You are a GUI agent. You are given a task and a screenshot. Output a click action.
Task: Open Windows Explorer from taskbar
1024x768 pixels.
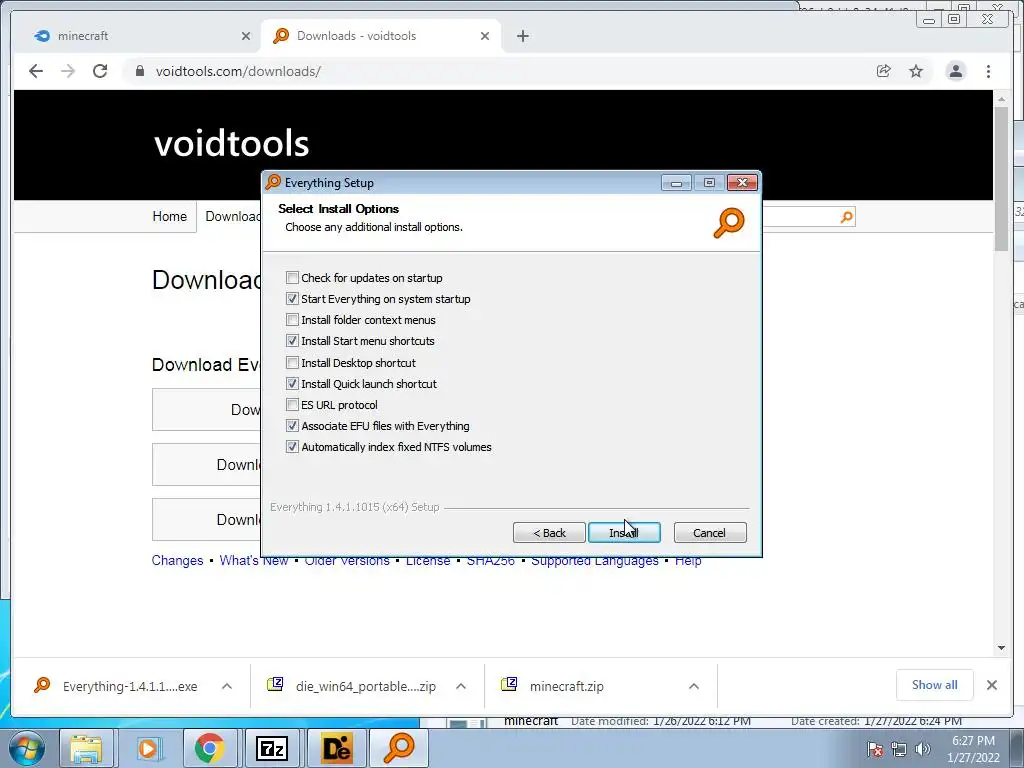tap(86, 748)
